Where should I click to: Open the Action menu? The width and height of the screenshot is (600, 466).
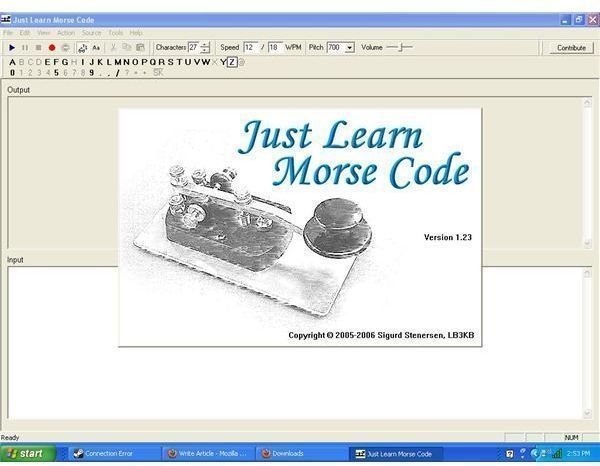coord(66,33)
